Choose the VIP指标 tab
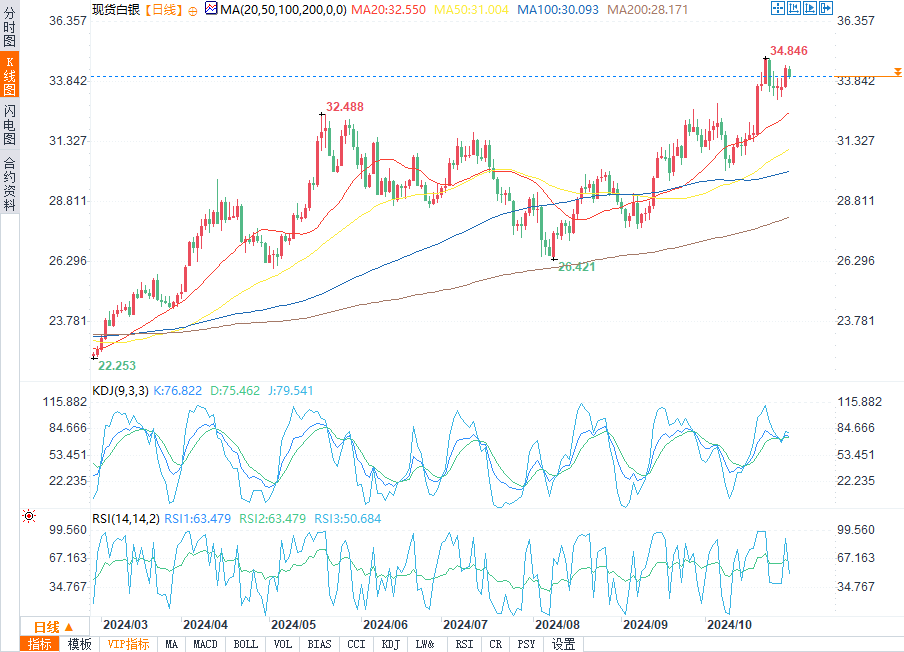Image resolution: width=904 pixels, height=652 pixels. (x=128, y=644)
